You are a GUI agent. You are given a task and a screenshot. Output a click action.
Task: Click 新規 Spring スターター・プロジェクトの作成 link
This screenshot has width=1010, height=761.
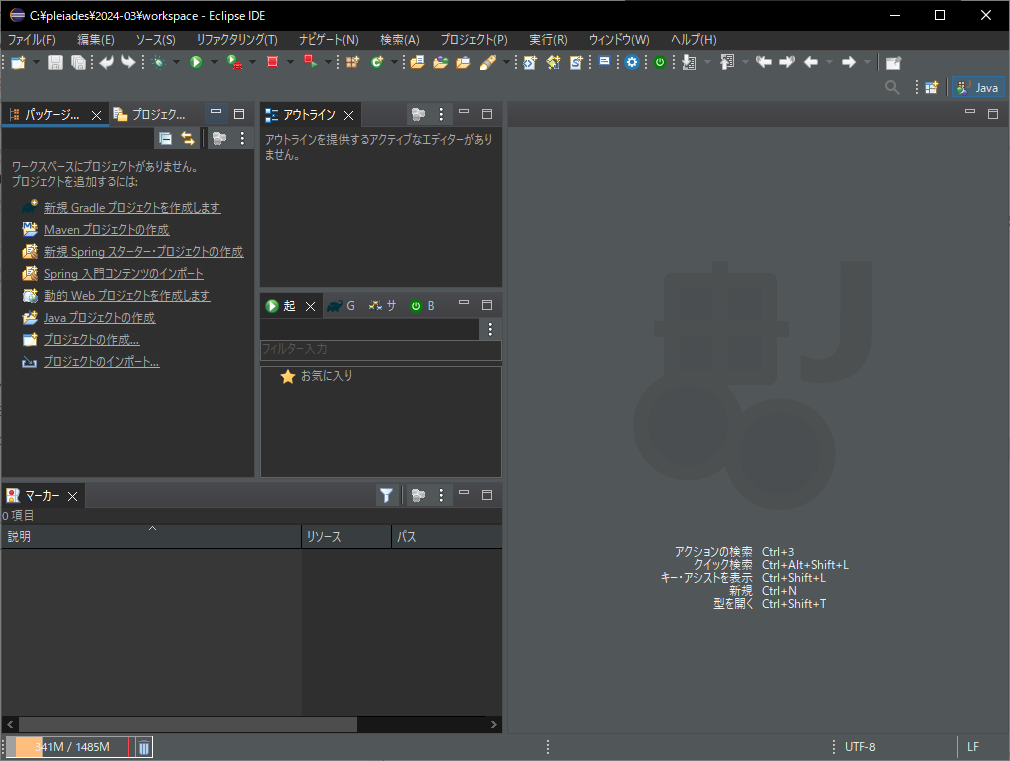pyautogui.click(x=144, y=251)
